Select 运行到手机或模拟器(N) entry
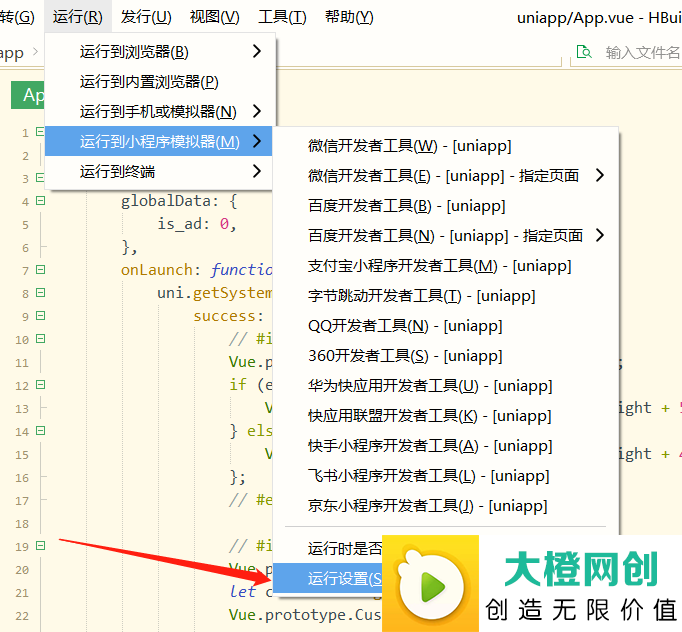Screen dimensions: 682x632 point(160,111)
